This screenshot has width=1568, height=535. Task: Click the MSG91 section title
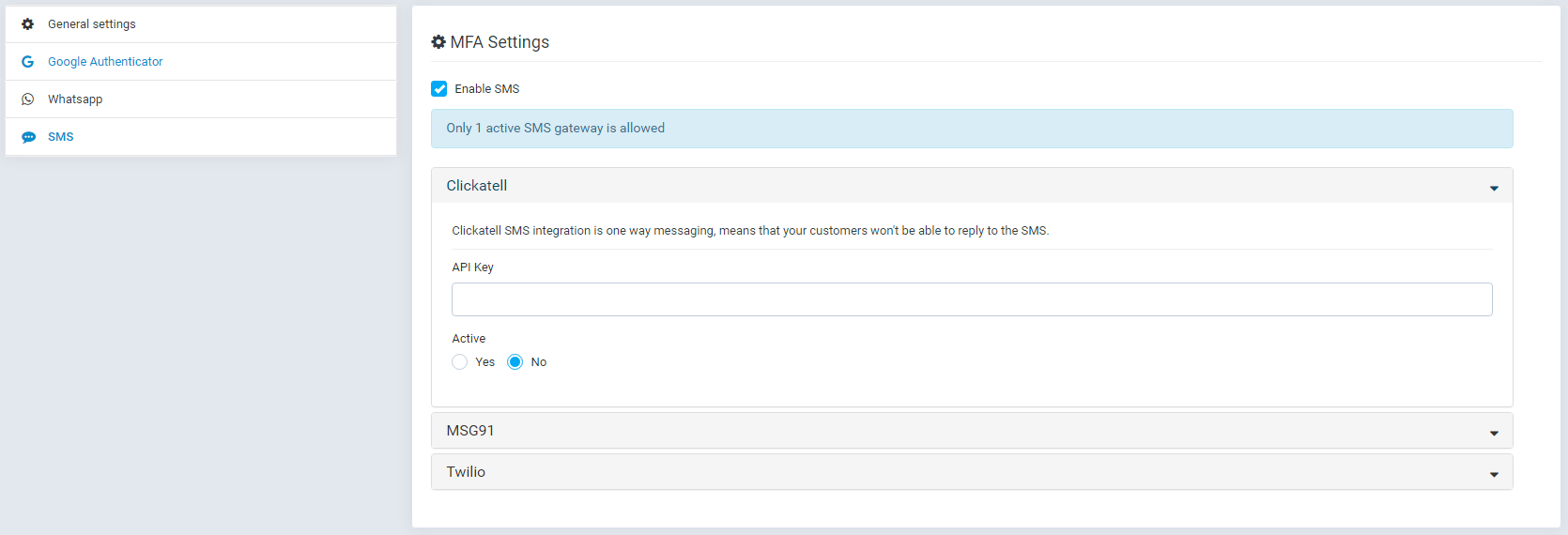(470, 431)
